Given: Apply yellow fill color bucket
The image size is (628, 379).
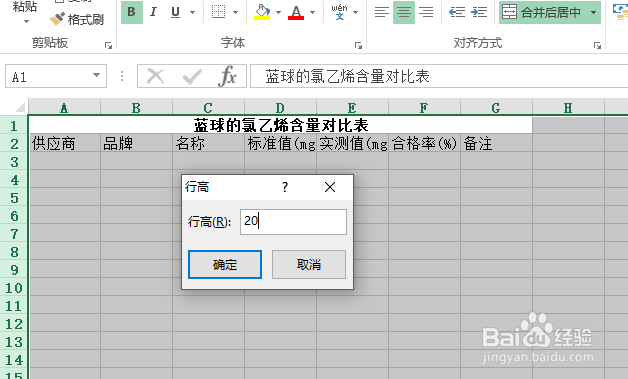Looking at the screenshot, I should [262, 12].
